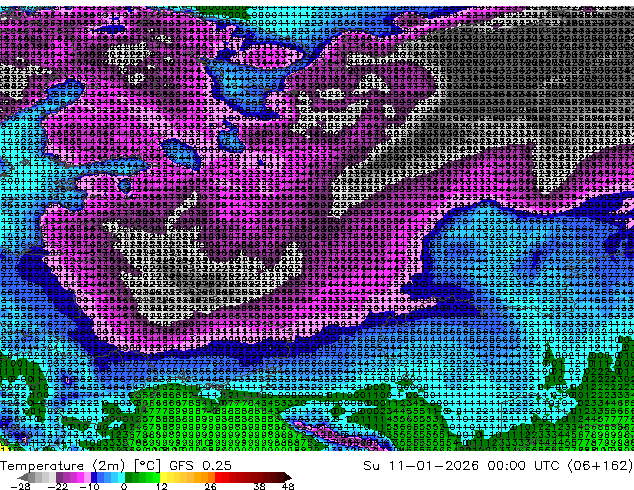
Task: Click the '12' label on the color scale
Action: pos(162,486)
